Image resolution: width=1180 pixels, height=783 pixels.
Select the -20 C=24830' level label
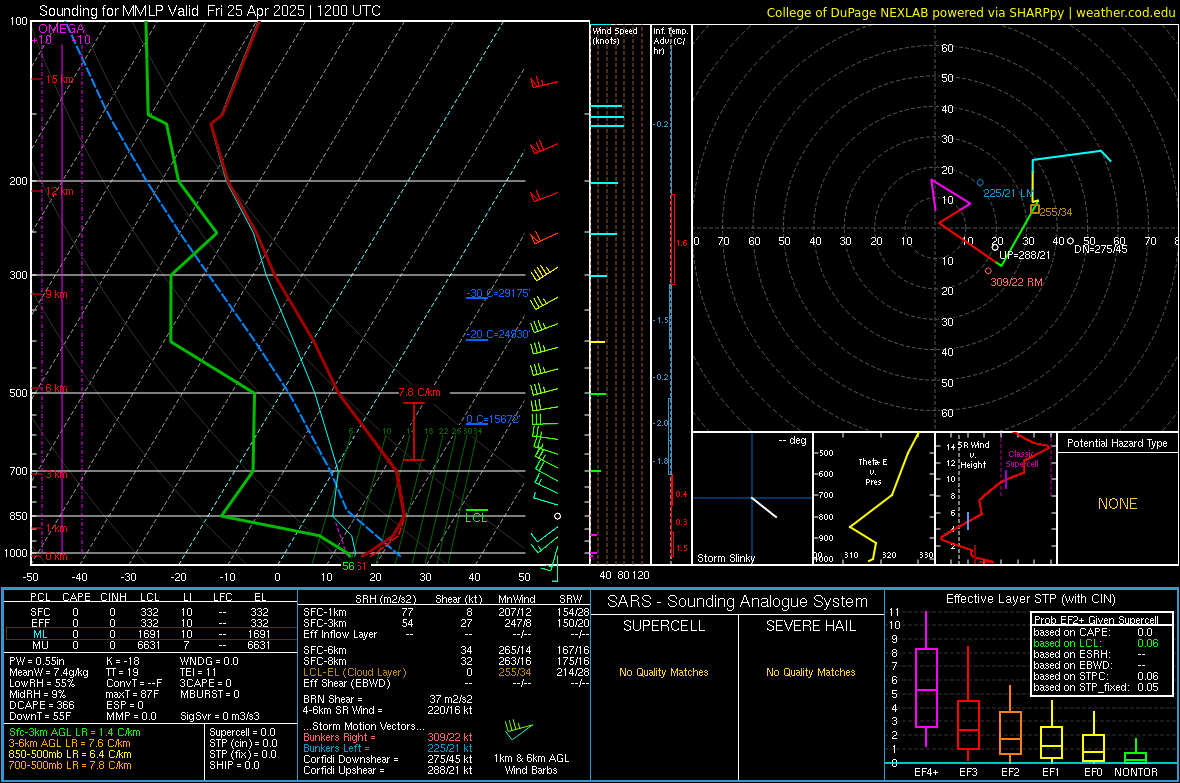[x=498, y=334]
